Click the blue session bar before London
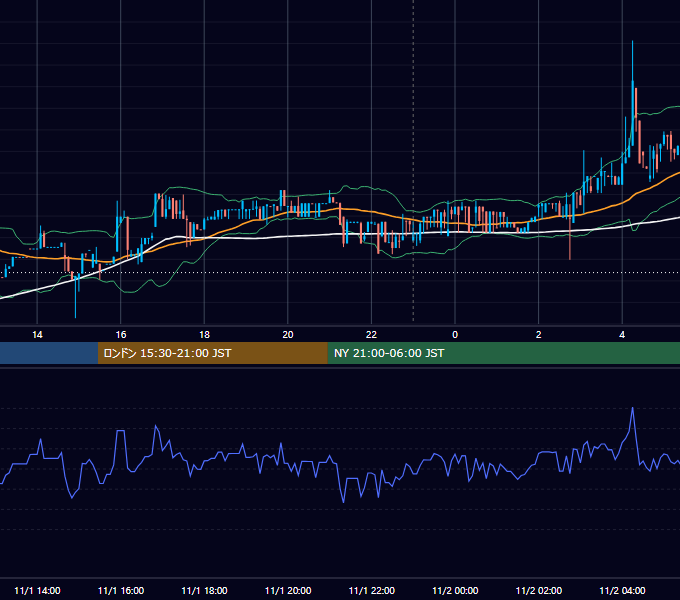The height and width of the screenshot is (600, 680). click(x=49, y=353)
